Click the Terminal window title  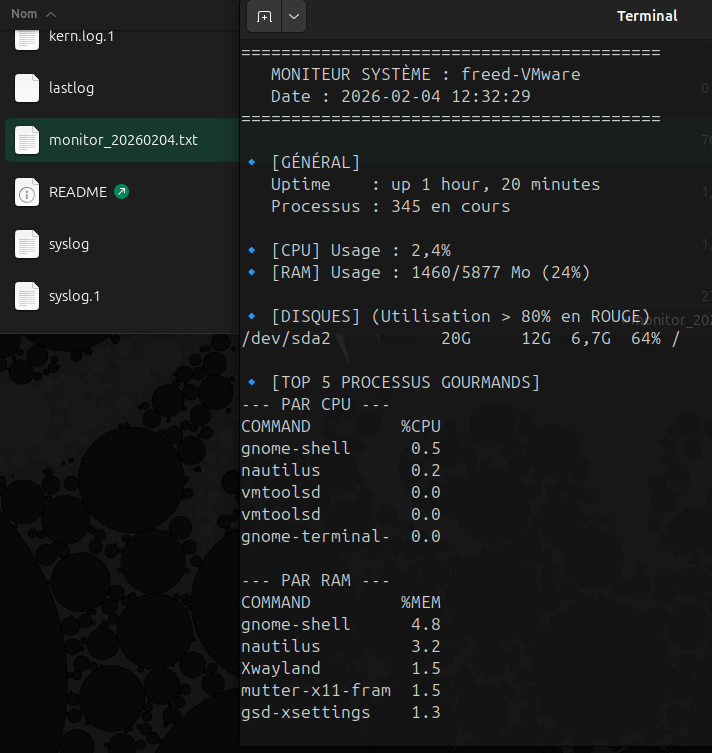click(647, 16)
